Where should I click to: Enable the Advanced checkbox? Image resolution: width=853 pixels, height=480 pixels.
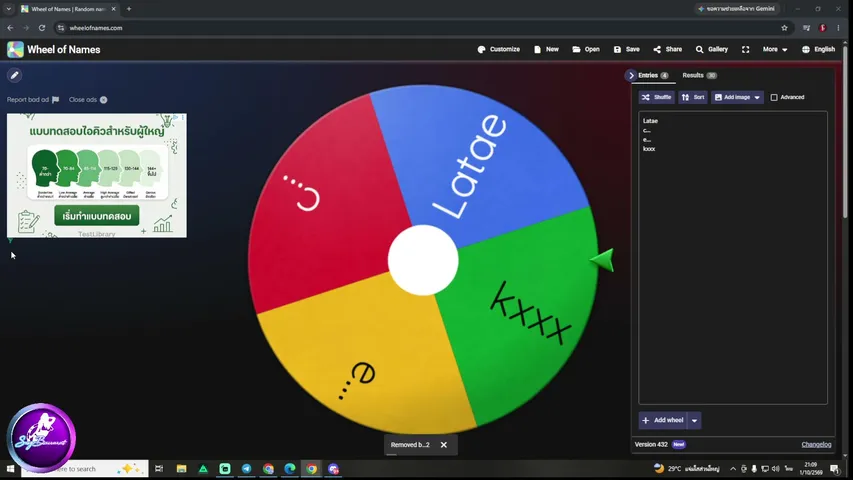[774, 97]
